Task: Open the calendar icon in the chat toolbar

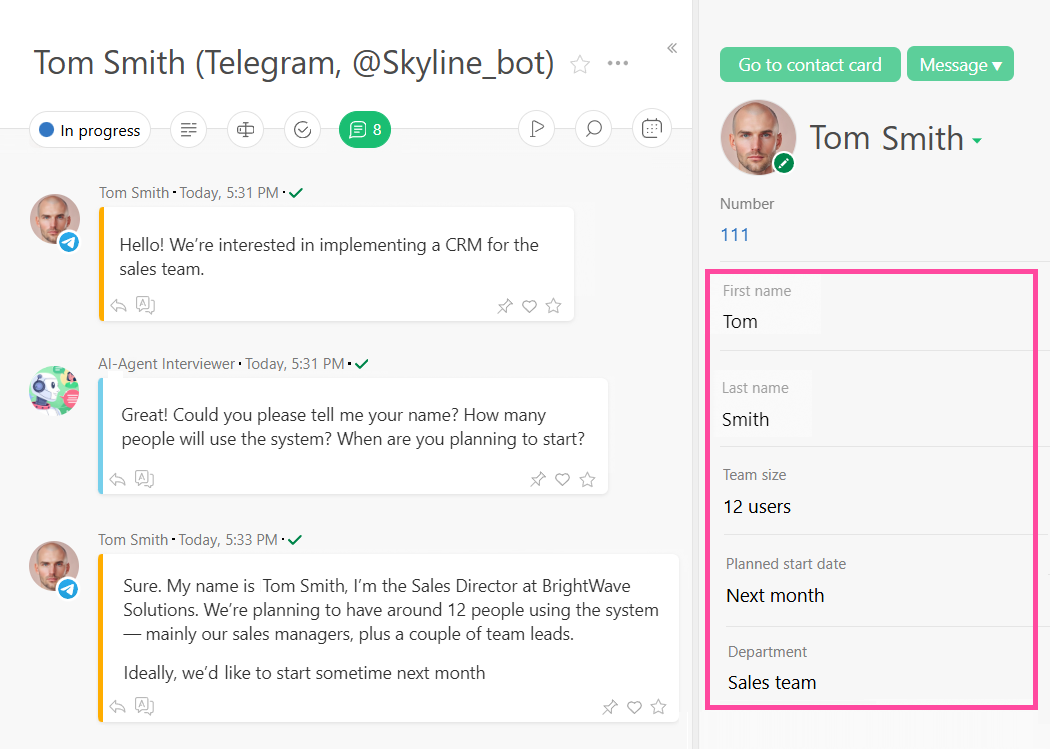Action: pyautogui.click(x=652, y=128)
